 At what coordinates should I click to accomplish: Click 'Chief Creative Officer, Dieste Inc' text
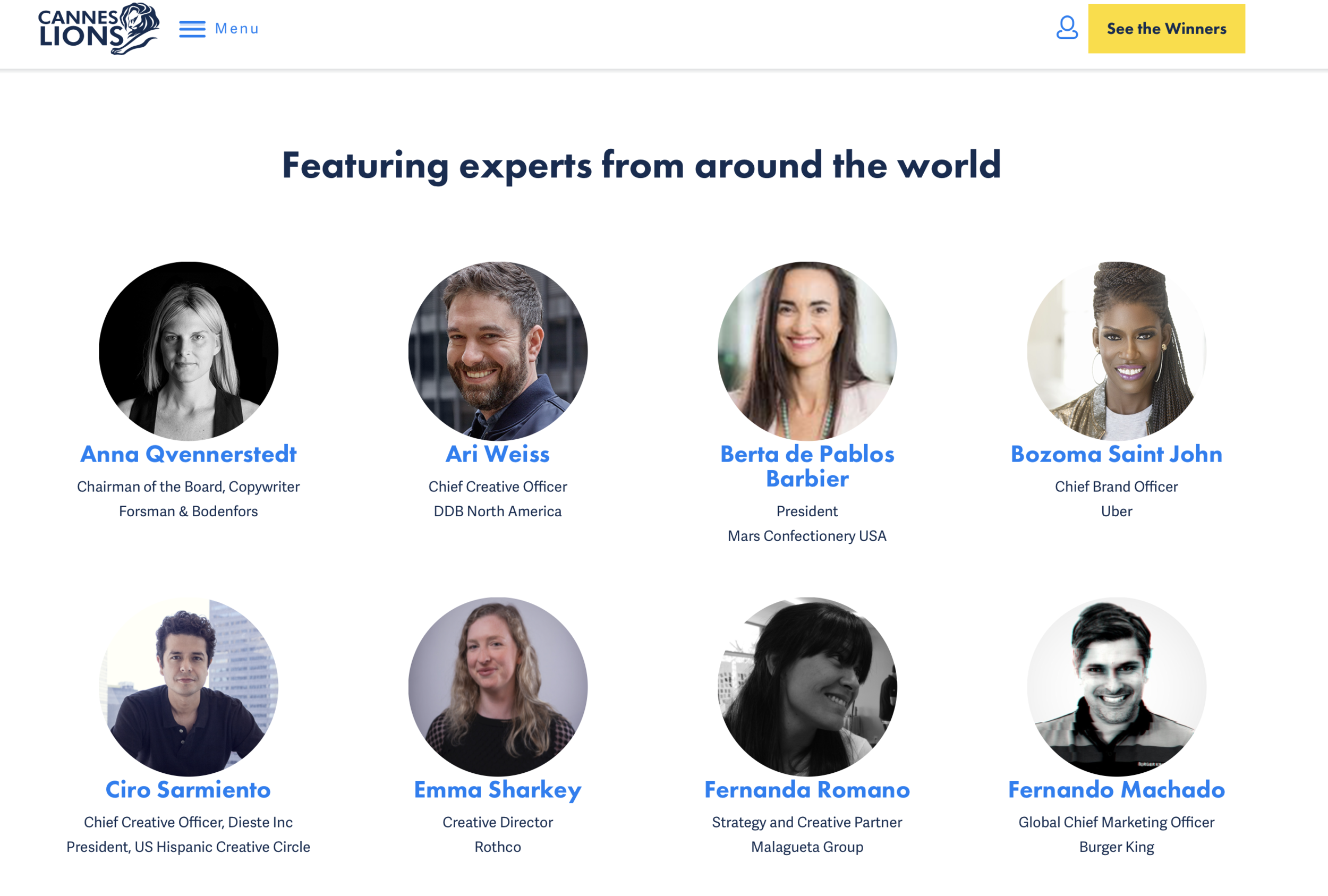[189, 822]
